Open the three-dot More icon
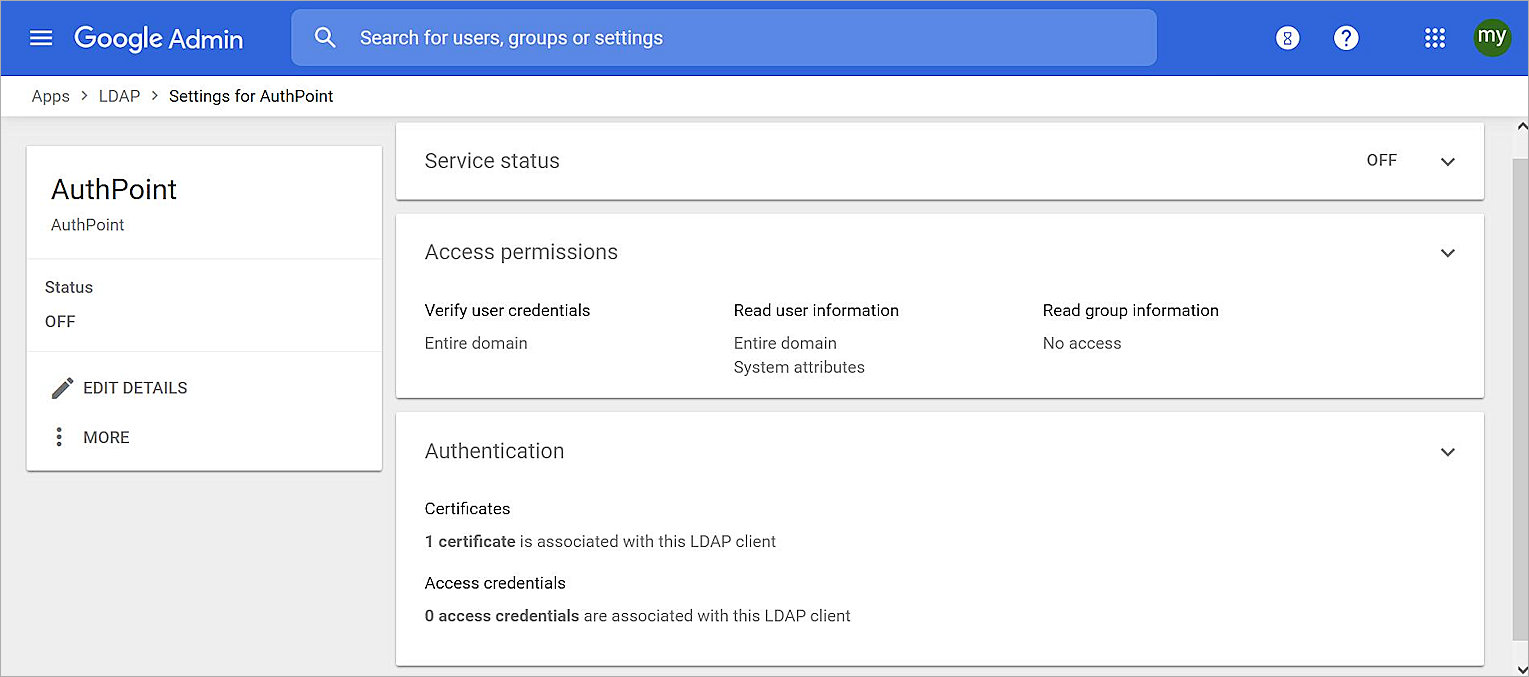This screenshot has width=1529, height=677. pyautogui.click(x=59, y=437)
